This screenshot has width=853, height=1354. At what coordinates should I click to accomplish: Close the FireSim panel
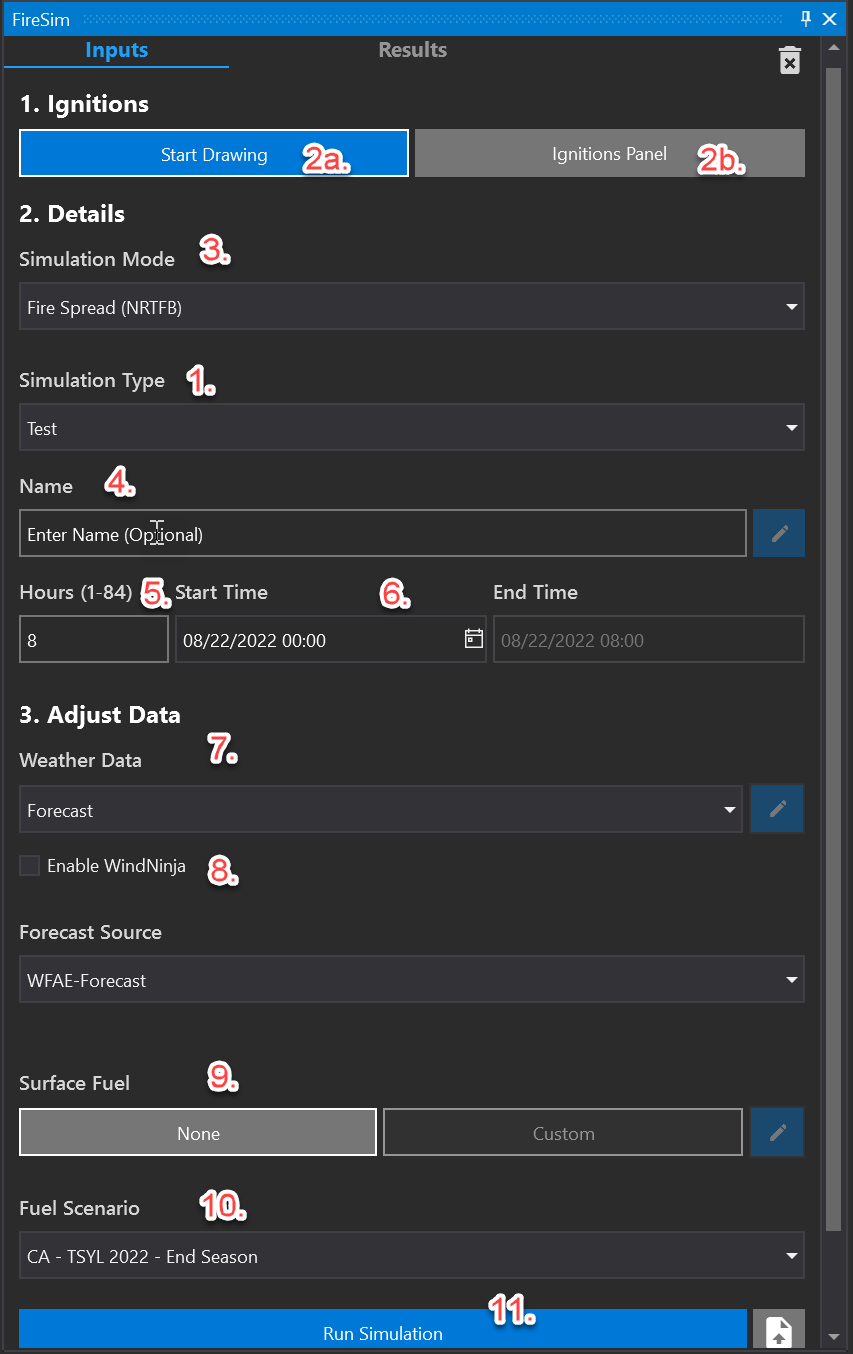point(829,19)
